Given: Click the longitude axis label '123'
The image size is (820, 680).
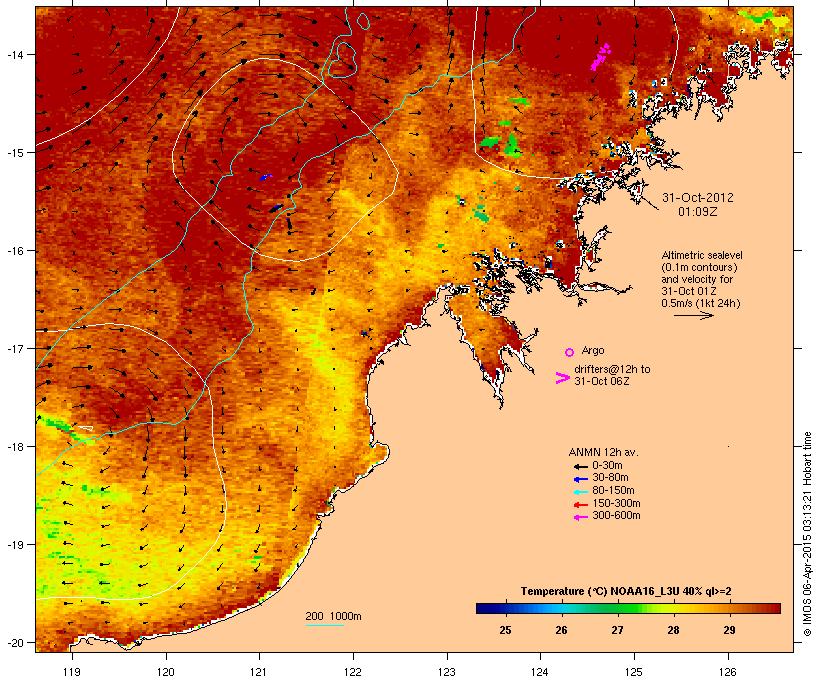Looking at the screenshot, I should pos(447,672).
